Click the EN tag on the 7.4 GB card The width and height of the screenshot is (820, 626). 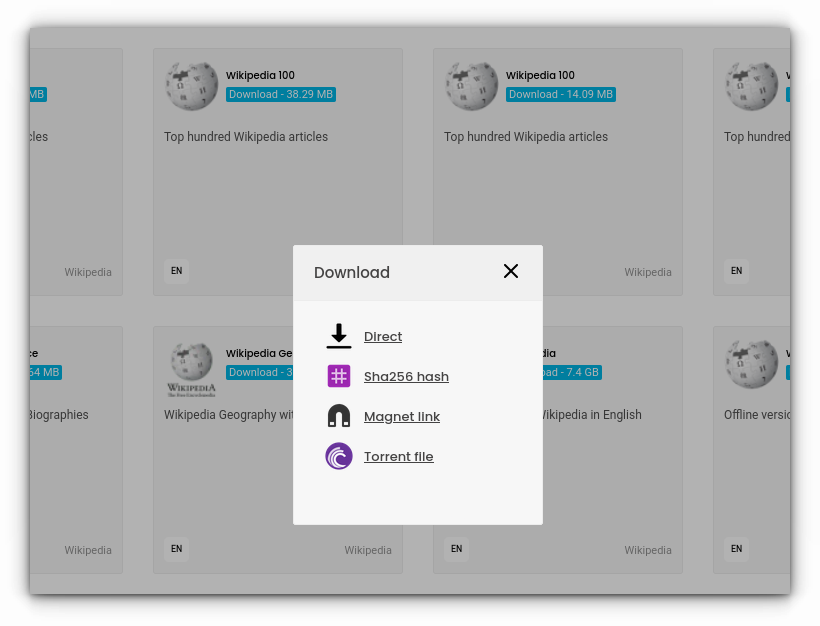[x=457, y=549]
